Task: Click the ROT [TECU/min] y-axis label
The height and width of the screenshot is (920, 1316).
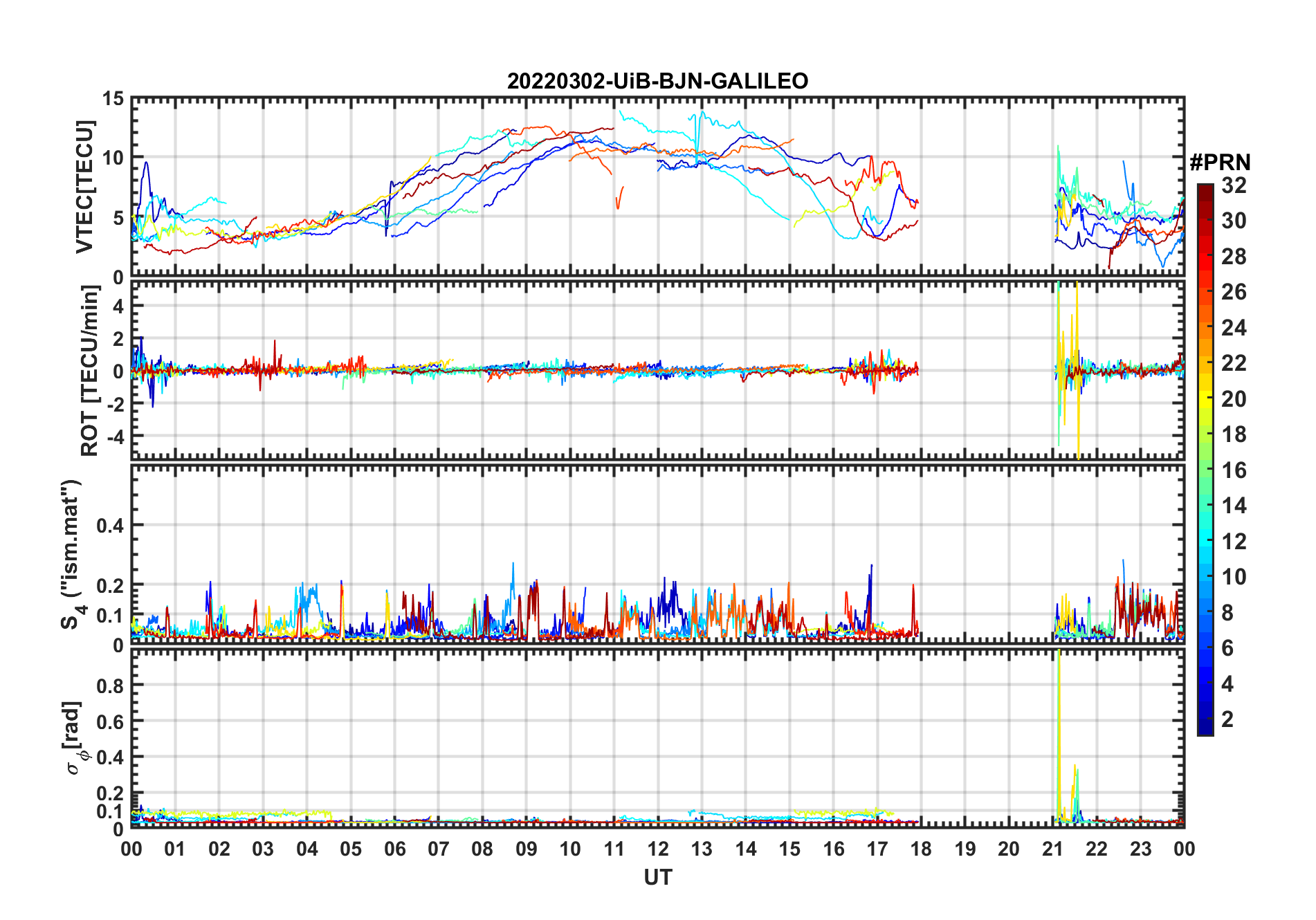Action: pos(90,370)
